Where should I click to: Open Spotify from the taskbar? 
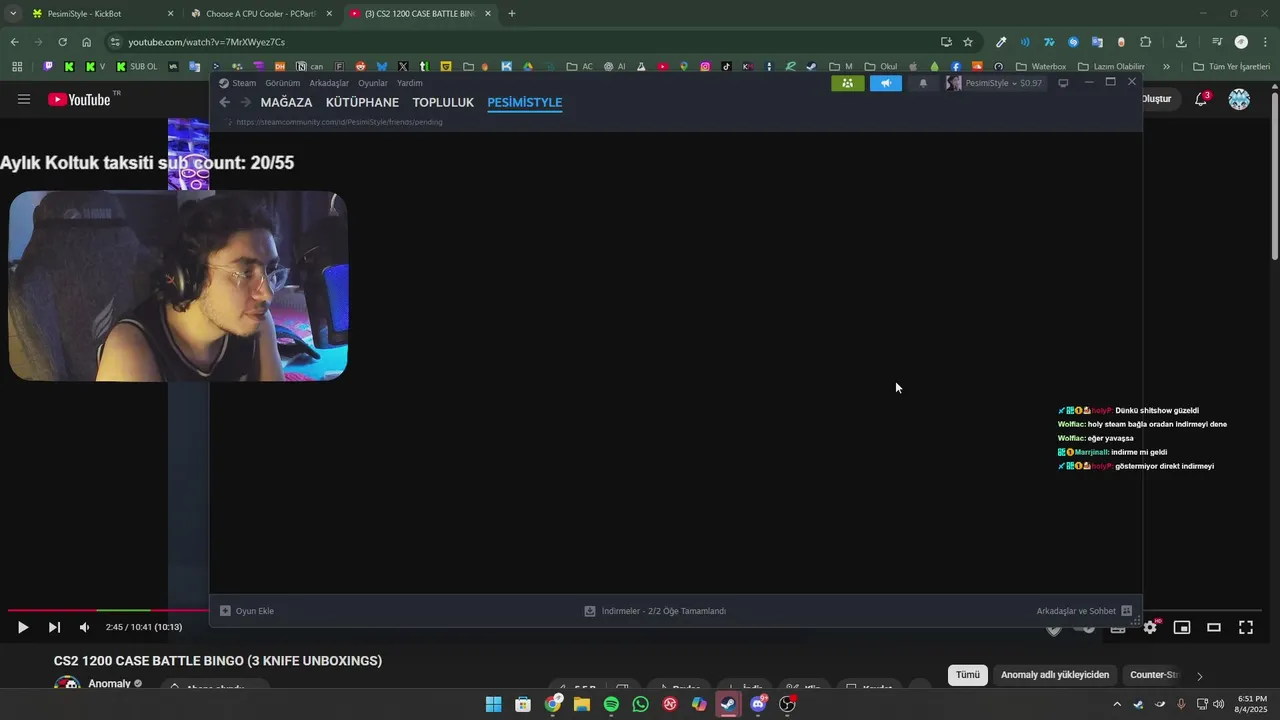611,704
